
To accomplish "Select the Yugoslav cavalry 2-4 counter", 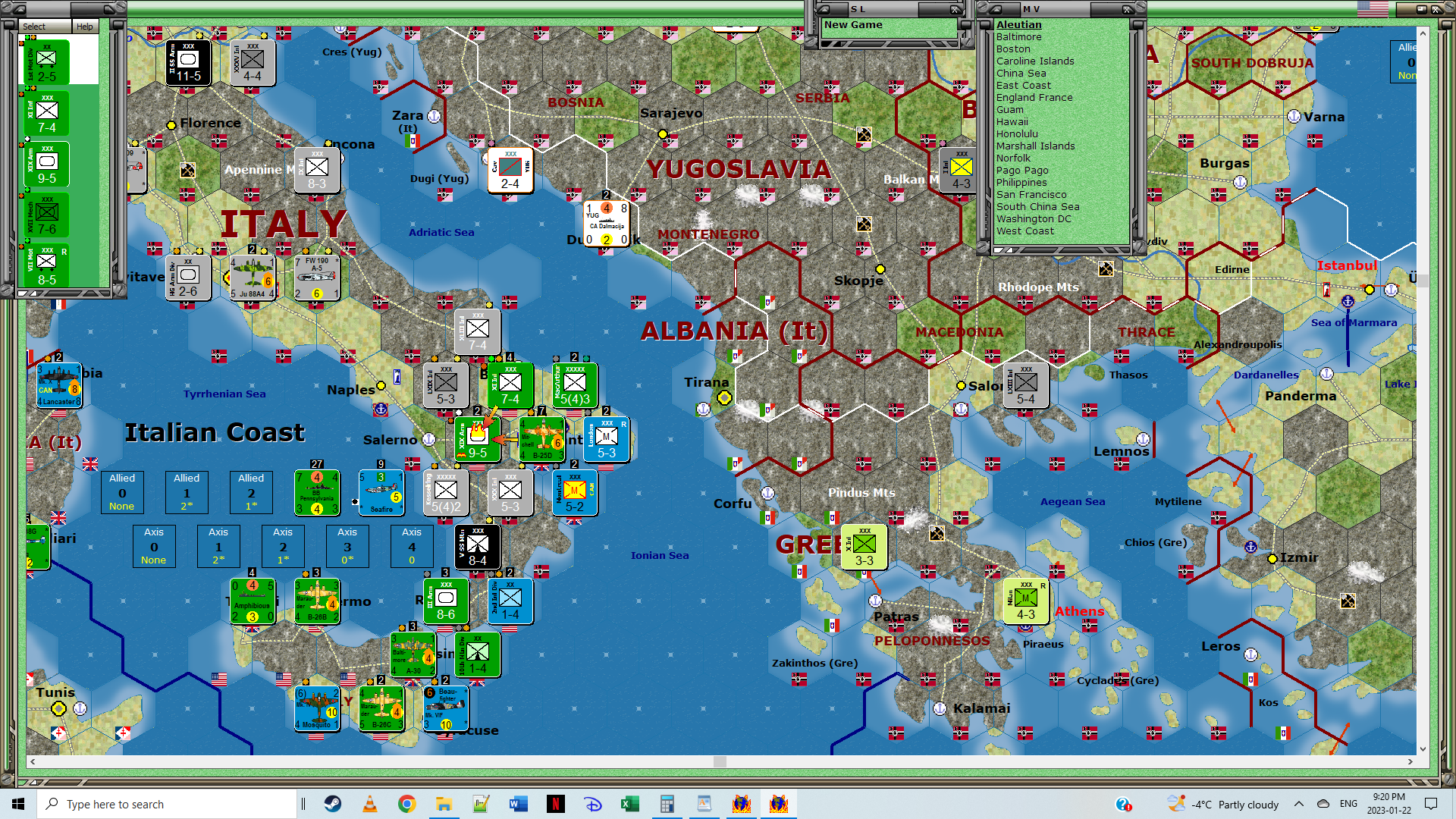I will click(x=510, y=171).
